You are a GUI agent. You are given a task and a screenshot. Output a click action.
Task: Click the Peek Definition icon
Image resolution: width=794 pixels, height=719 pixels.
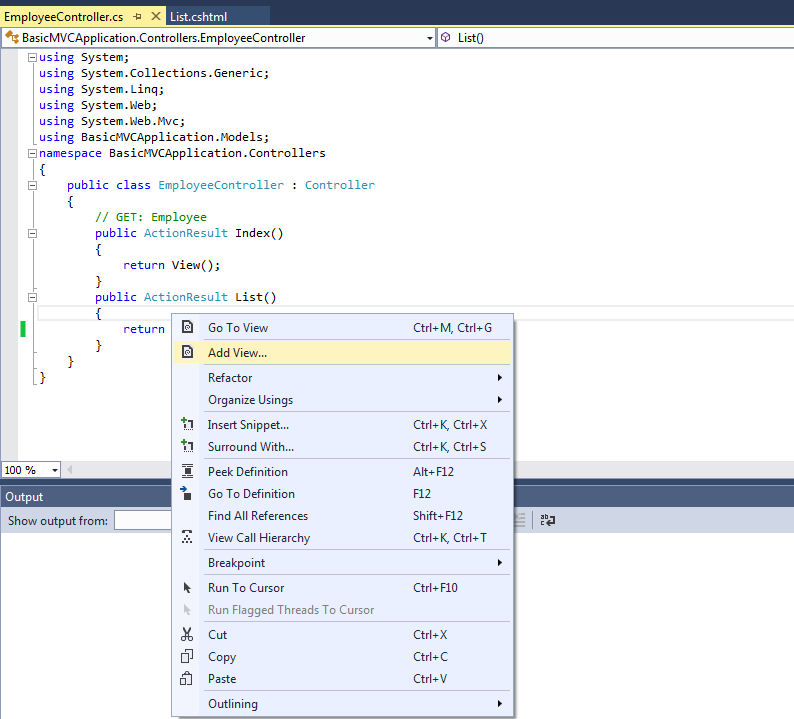tap(187, 472)
